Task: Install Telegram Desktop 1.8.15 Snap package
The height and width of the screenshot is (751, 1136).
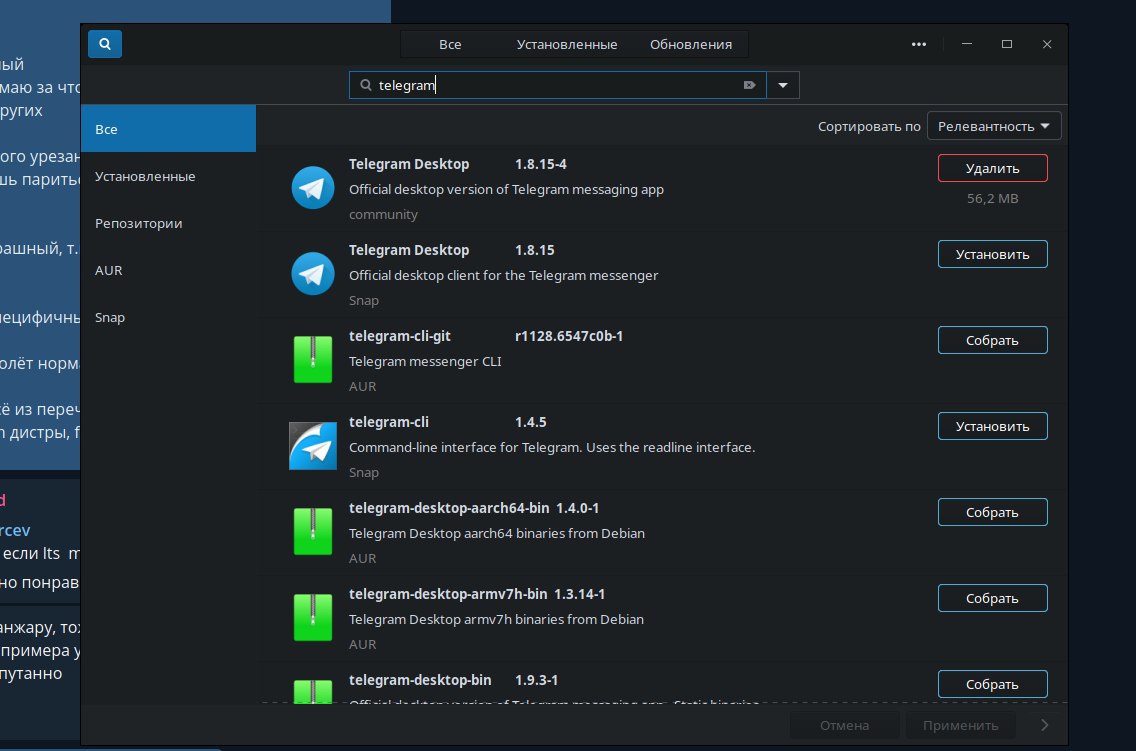Action: [993, 254]
